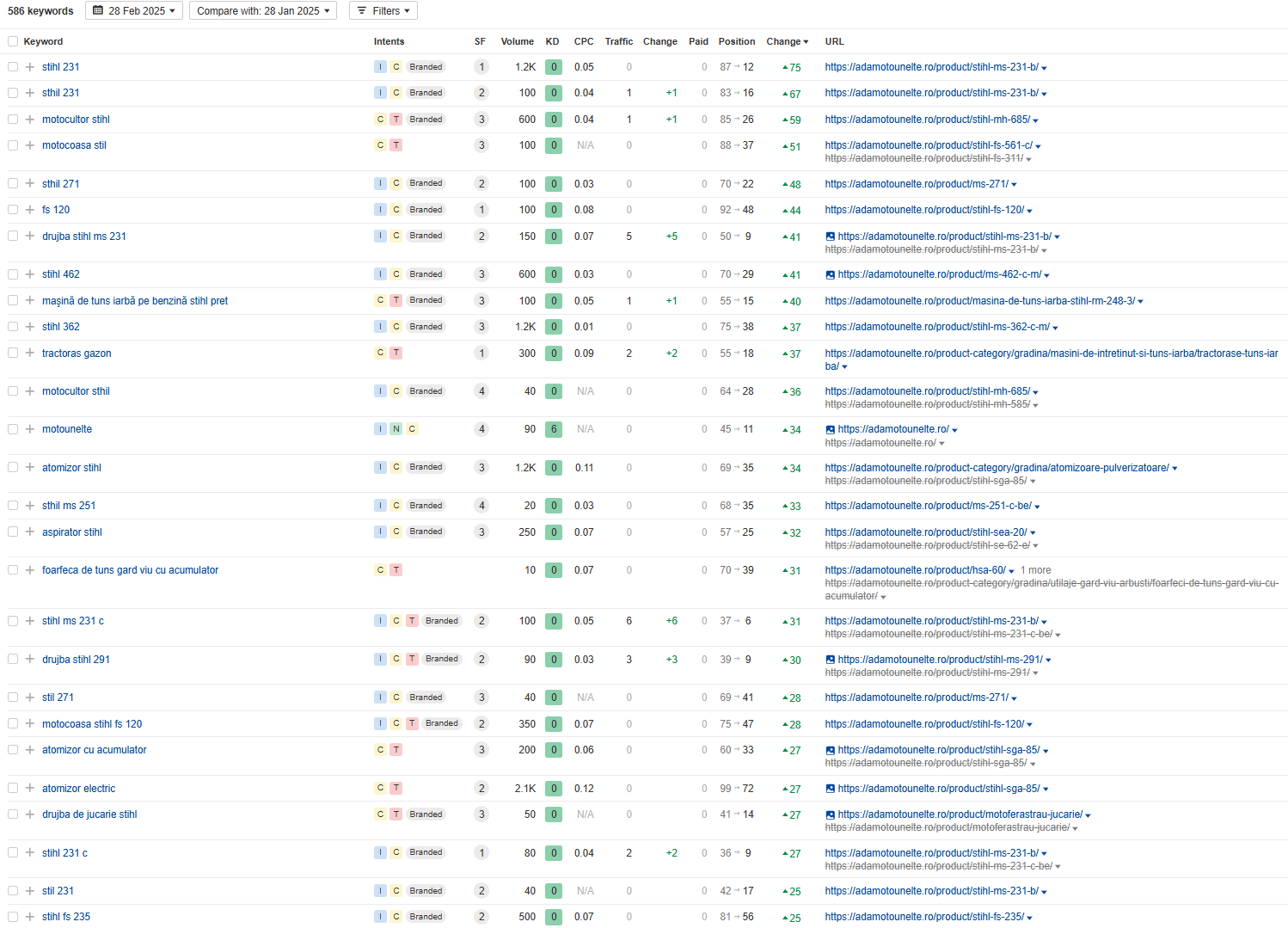Click the plus icon next to "aspirator stihl"
This screenshot has width=1288, height=928.
(30, 532)
